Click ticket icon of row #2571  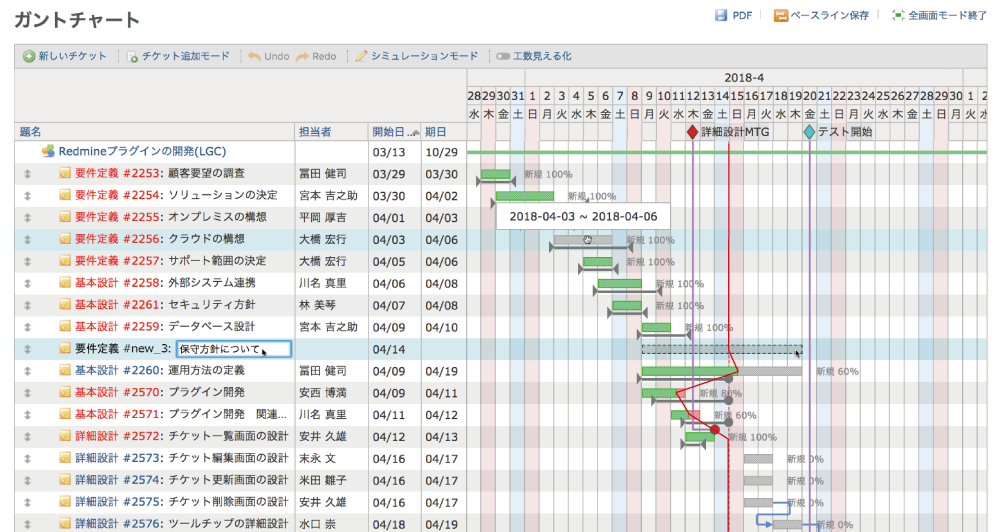(x=65, y=414)
